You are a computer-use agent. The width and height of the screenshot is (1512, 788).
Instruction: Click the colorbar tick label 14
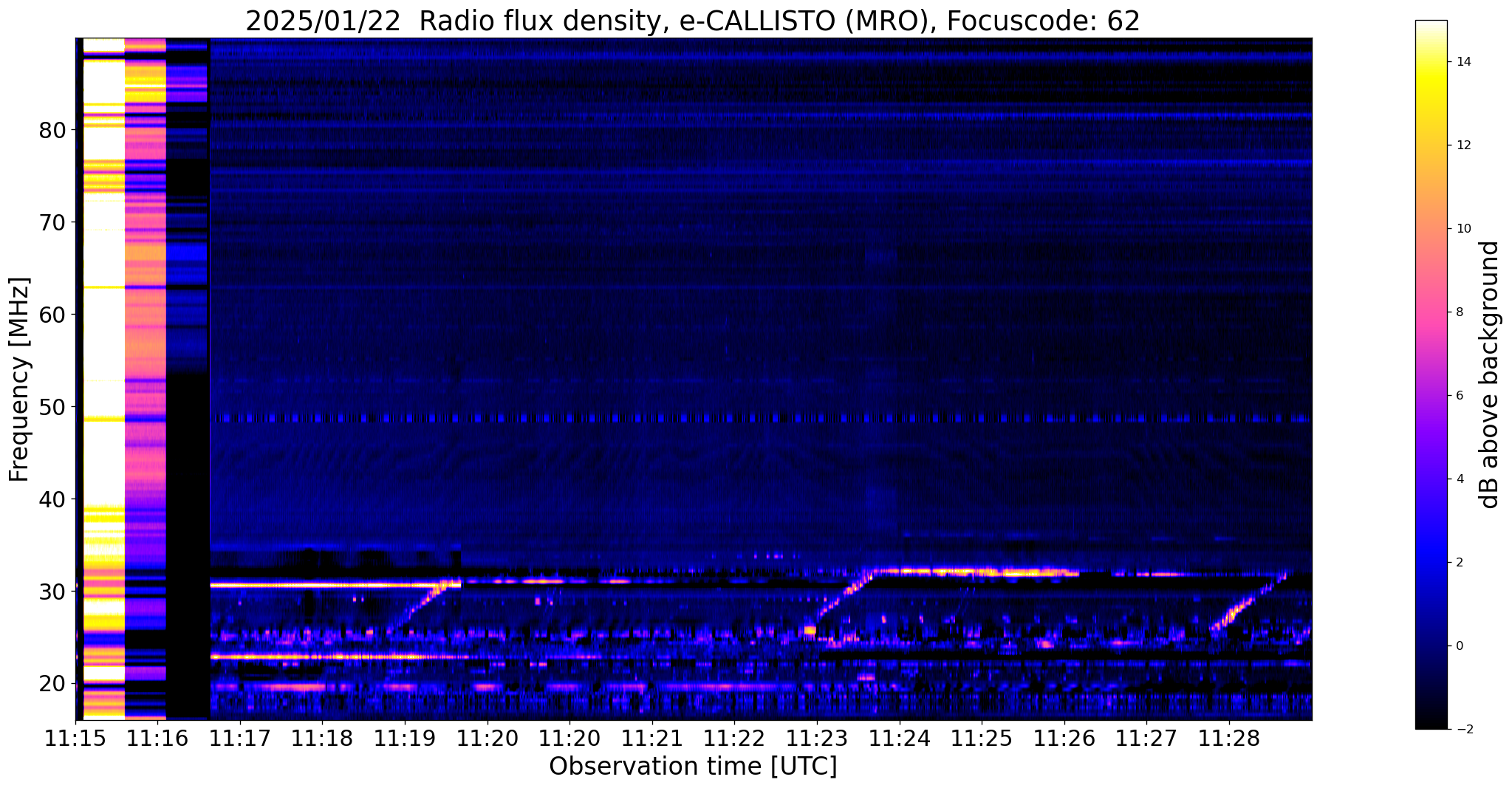(x=1463, y=62)
